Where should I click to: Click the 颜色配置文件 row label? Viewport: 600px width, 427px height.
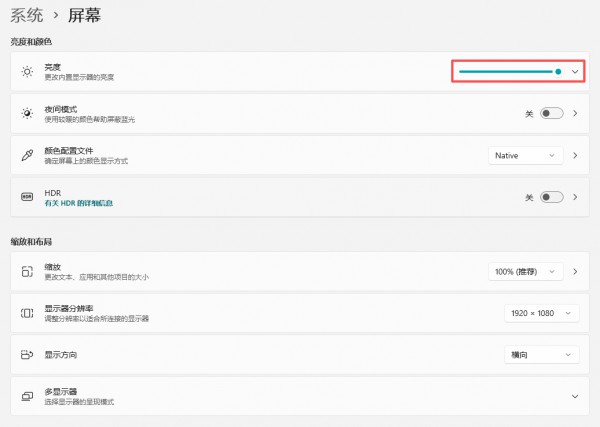pyautogui.click(x=69, y=151)
